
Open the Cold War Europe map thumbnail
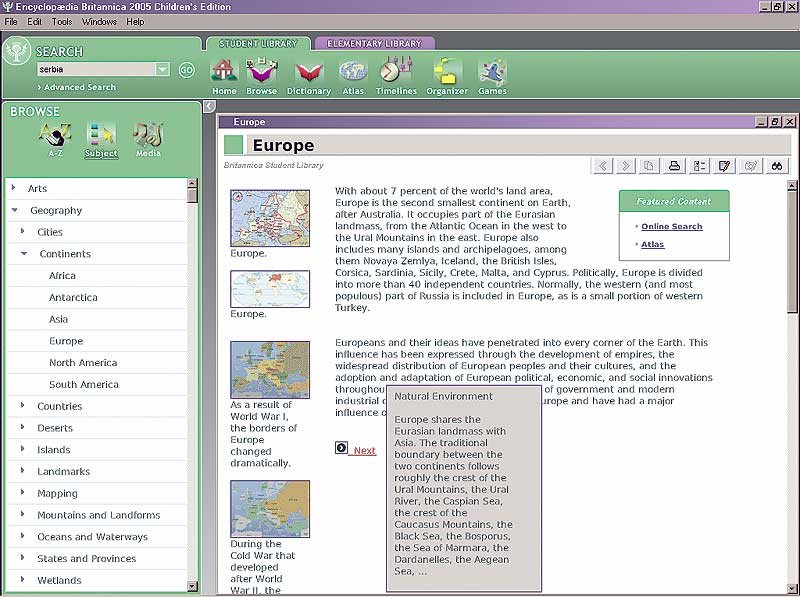270,509
